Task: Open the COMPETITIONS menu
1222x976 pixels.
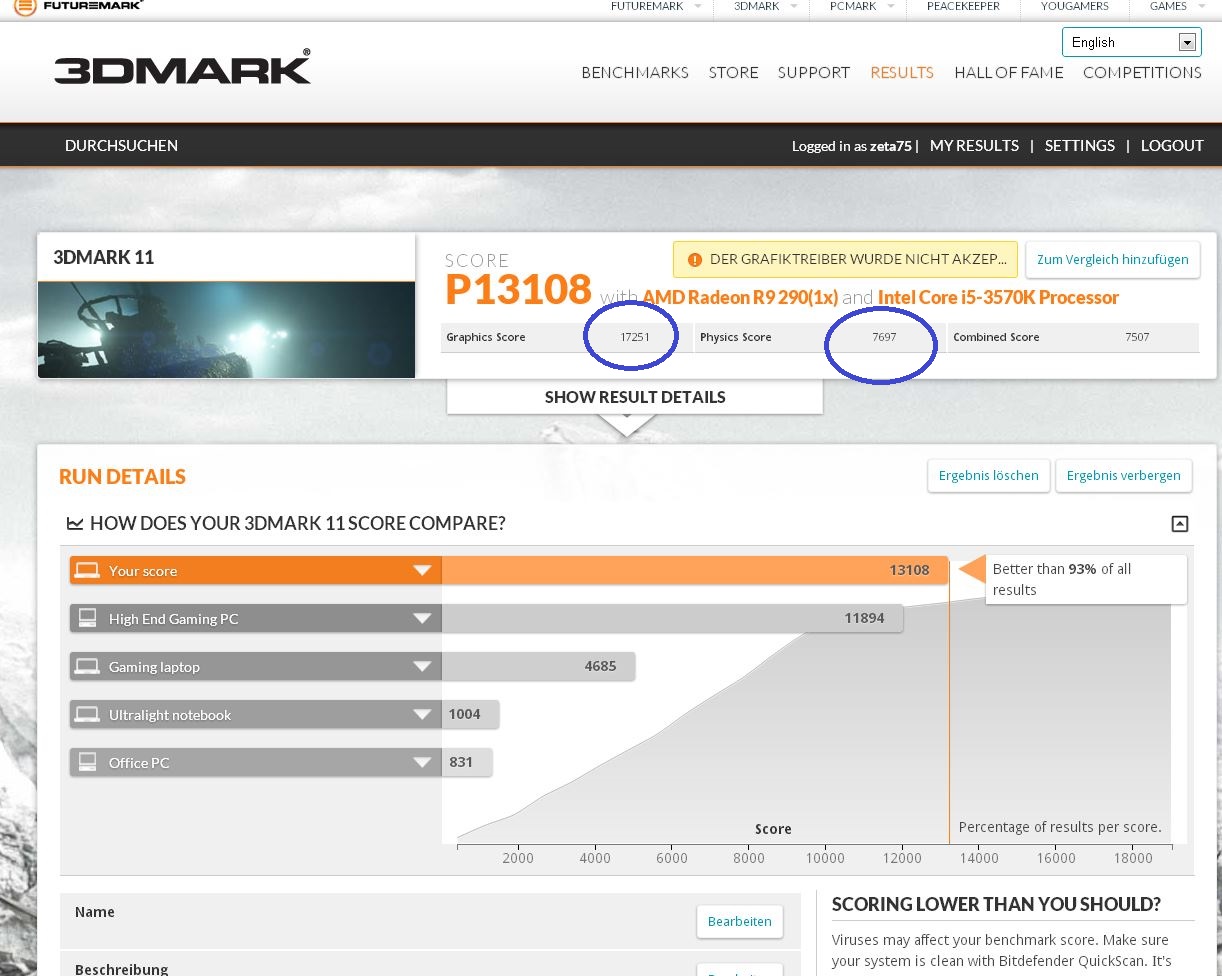Action: pos(1142,72)
